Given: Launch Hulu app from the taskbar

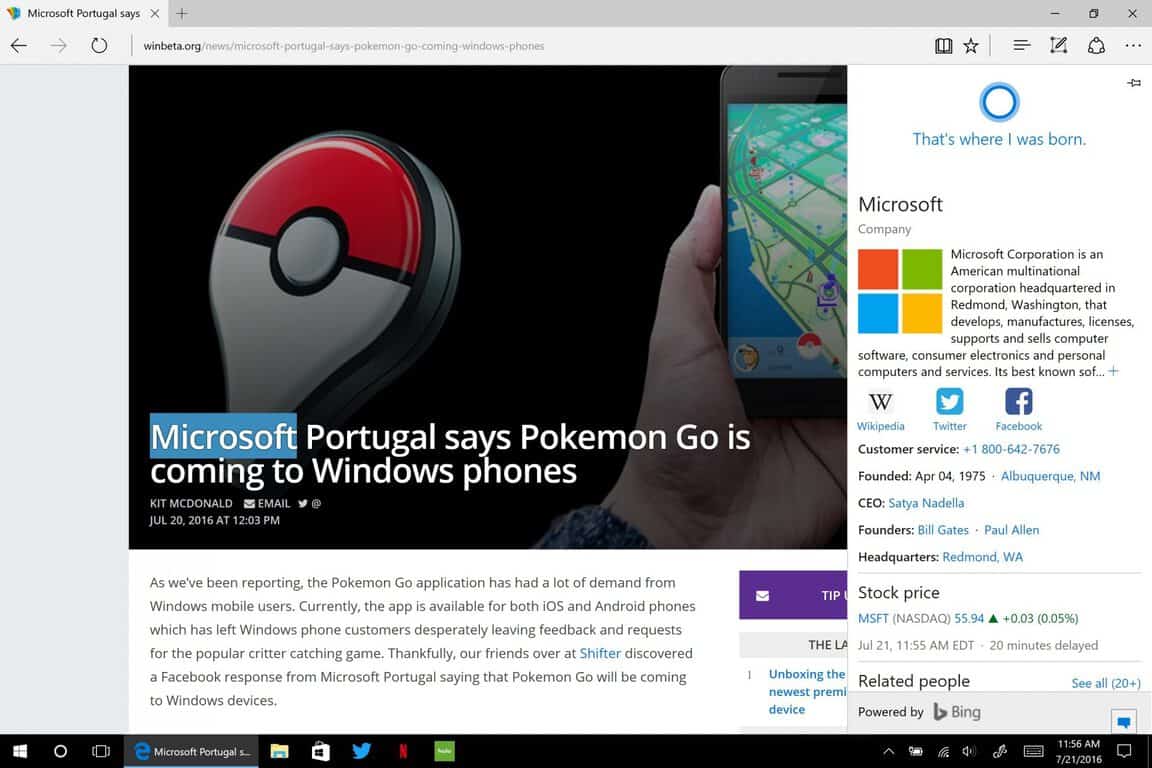Looking at the screenshot, I should [x=444, y=751].
